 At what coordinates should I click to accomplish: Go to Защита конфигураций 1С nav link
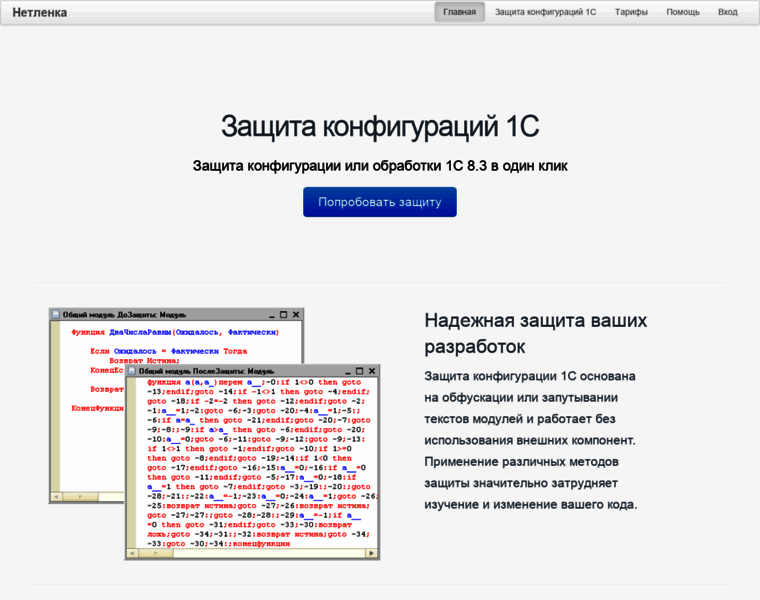[545, 12]
